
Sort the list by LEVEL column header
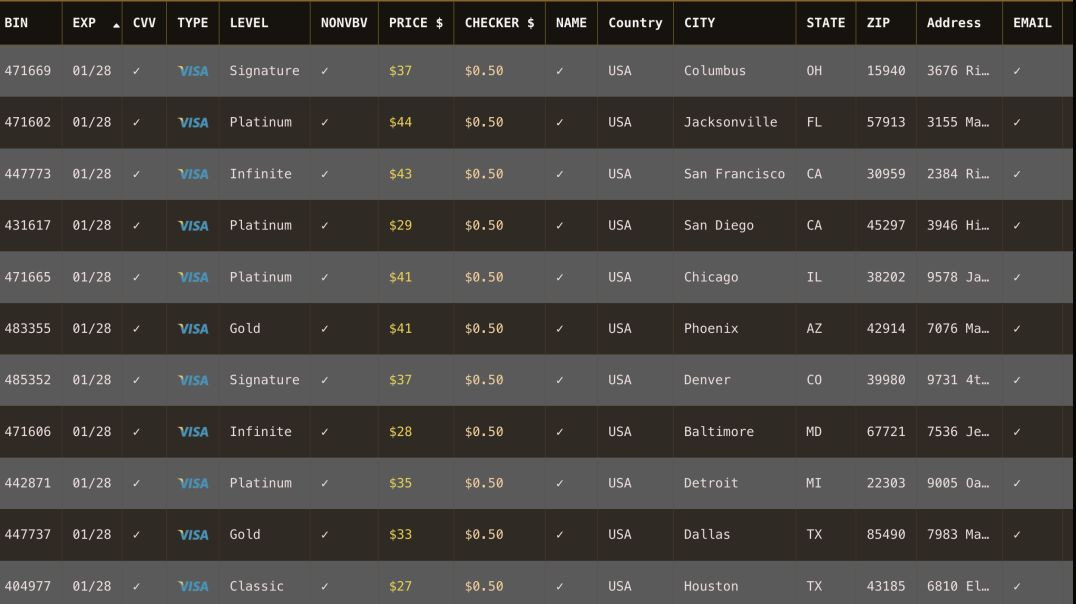(x=248, y=23)
